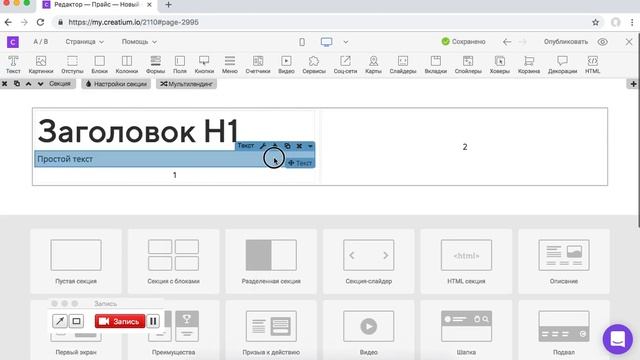
Task: Choose the Разделенная секция template
Action: (x=271, y=261)
